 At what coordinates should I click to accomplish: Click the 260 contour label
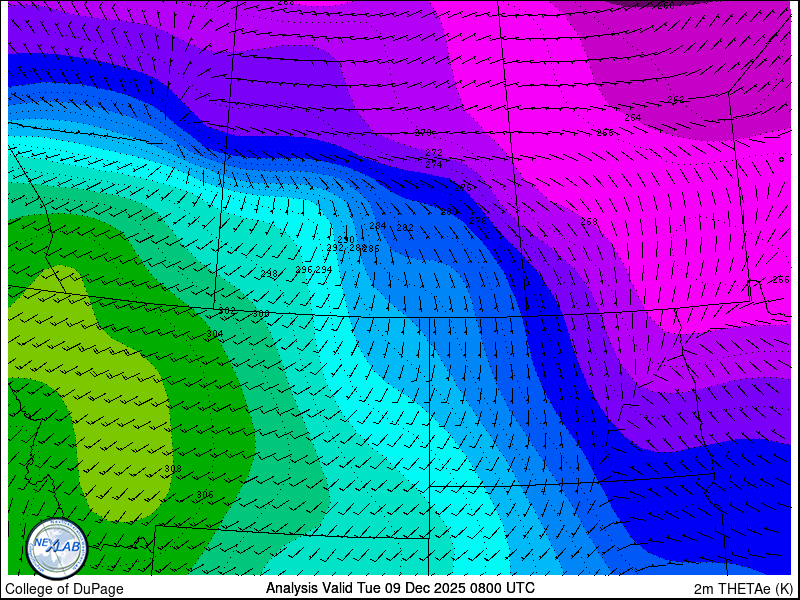click(666, 6)
